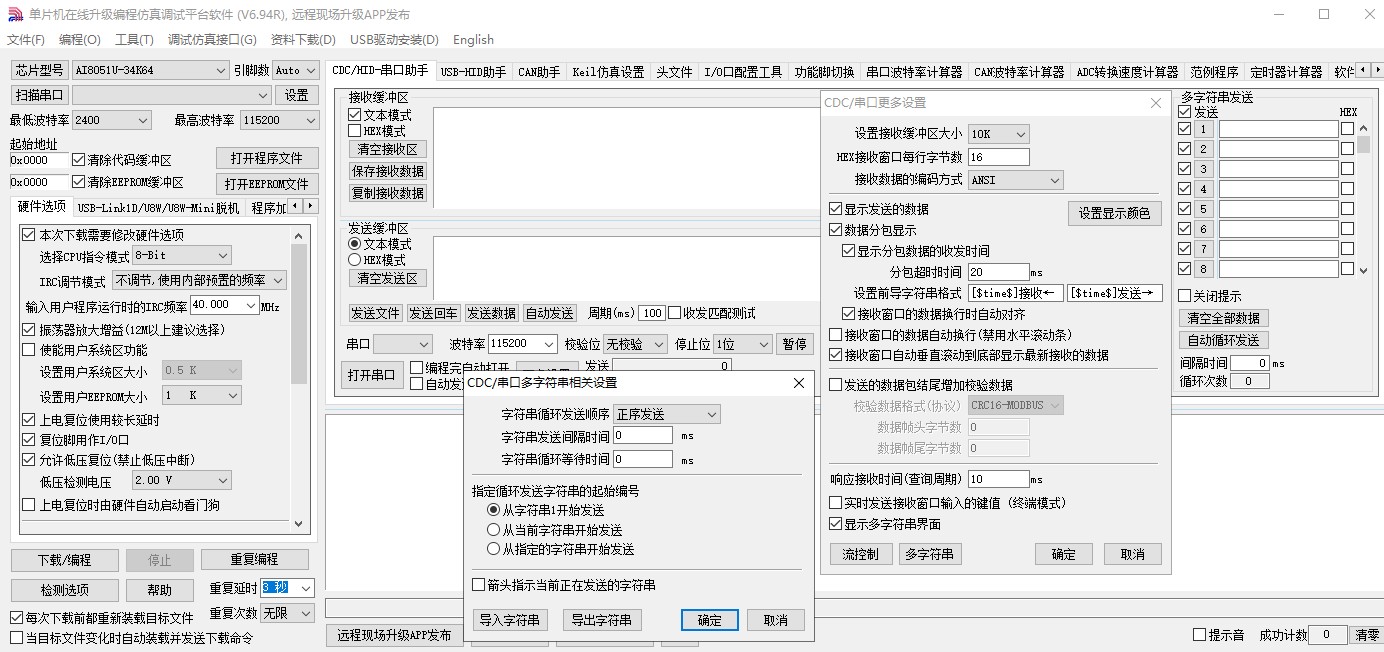Viewport: 1384px width, 652px height.
Task: Click 清空接收区 button
Action: [x=388, y=149]
